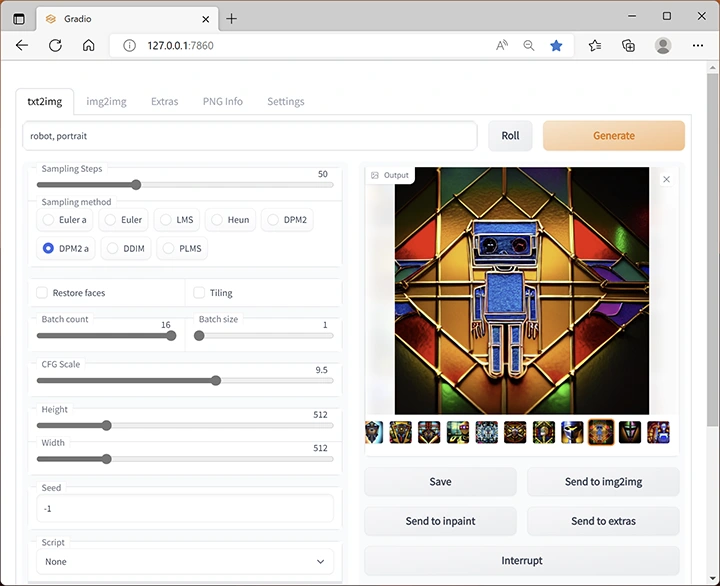Image resolution: width=720 pixels, height=586 pixels.
Task: Select the Euler a sampling method
Action: point(65,220)
